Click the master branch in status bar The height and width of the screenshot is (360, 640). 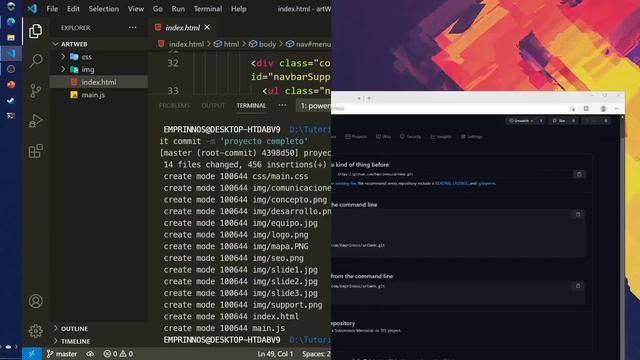(62, 354)
